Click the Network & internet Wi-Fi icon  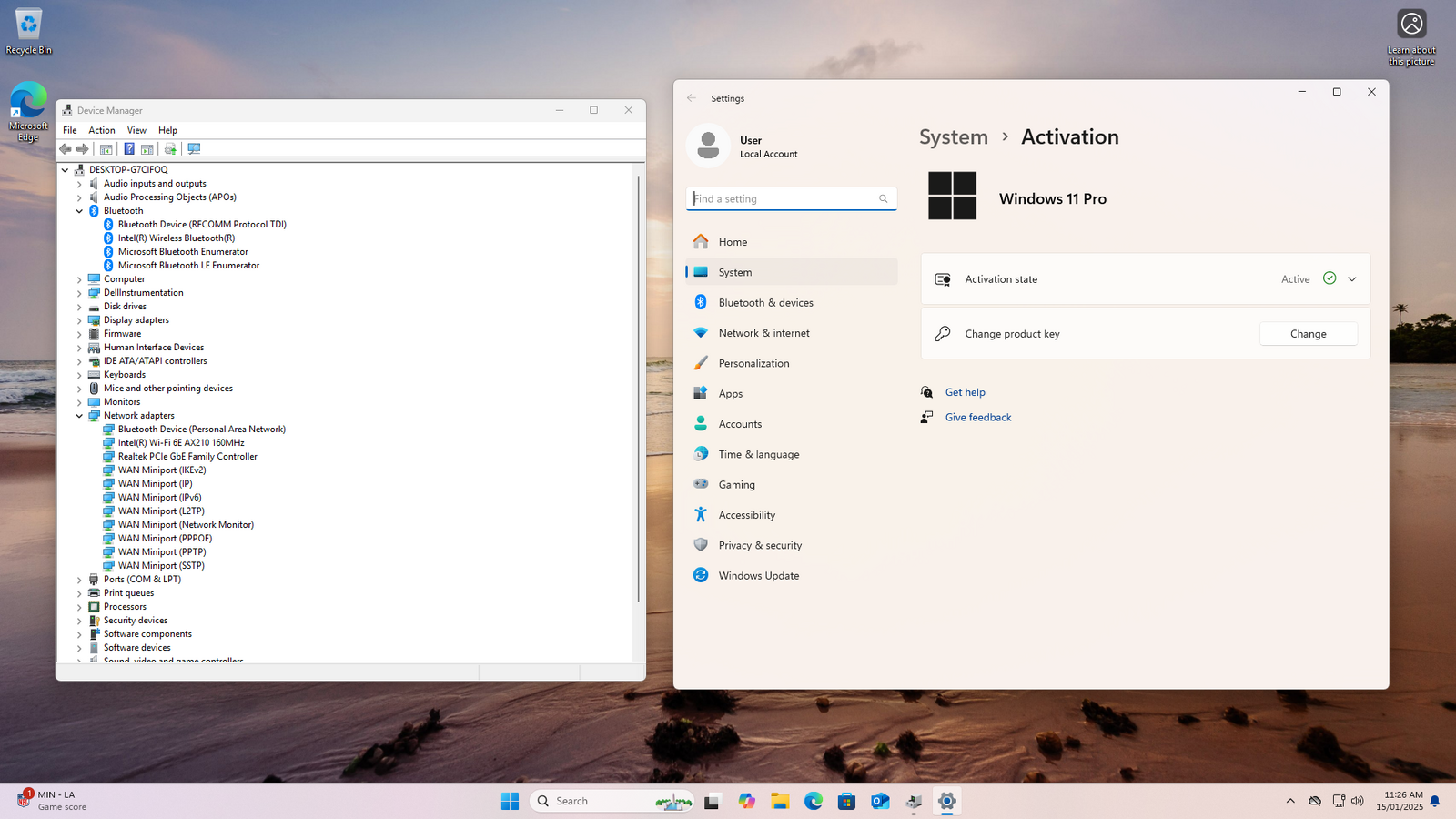701,333
